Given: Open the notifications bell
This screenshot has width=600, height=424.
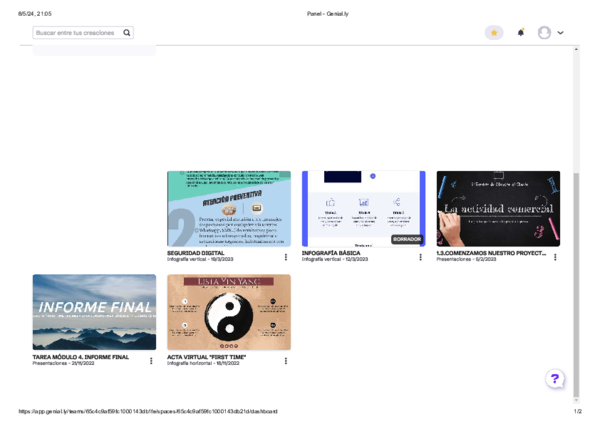Looking at the screenshot, I should [520, 33].
